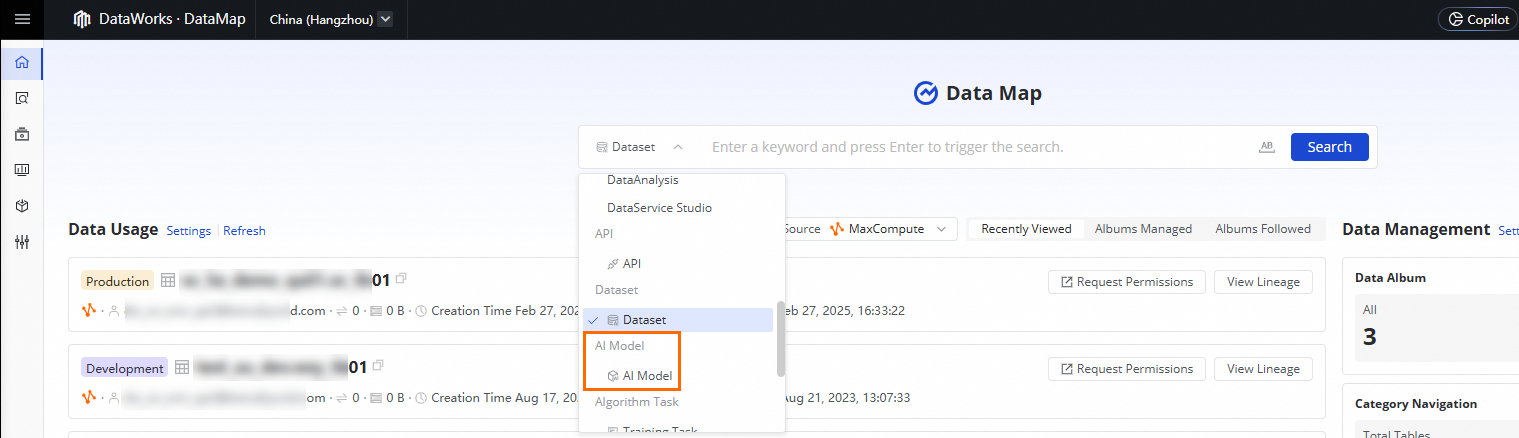Switch to Albums Managed tab
The image size is (1519, 438).
pyautogui.click(x=1143, y=229)
